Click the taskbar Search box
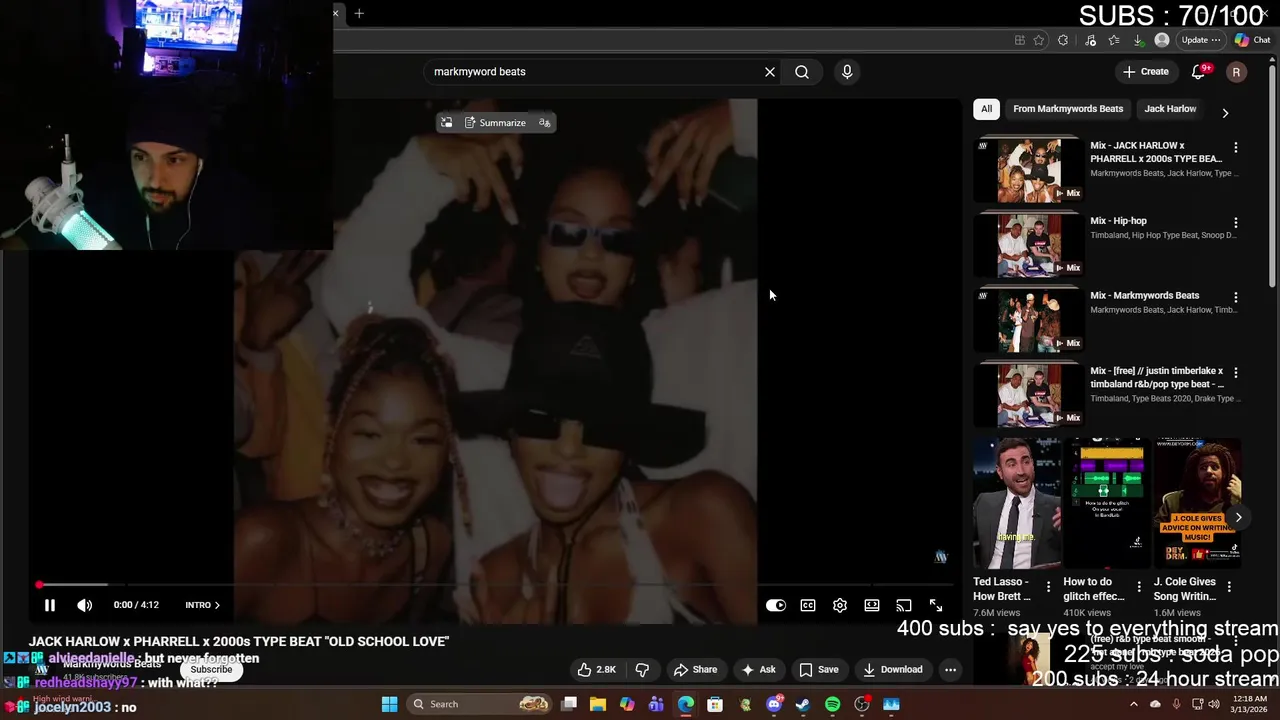The height and width of the screenshot is (720, 1280). click(480, 704)
